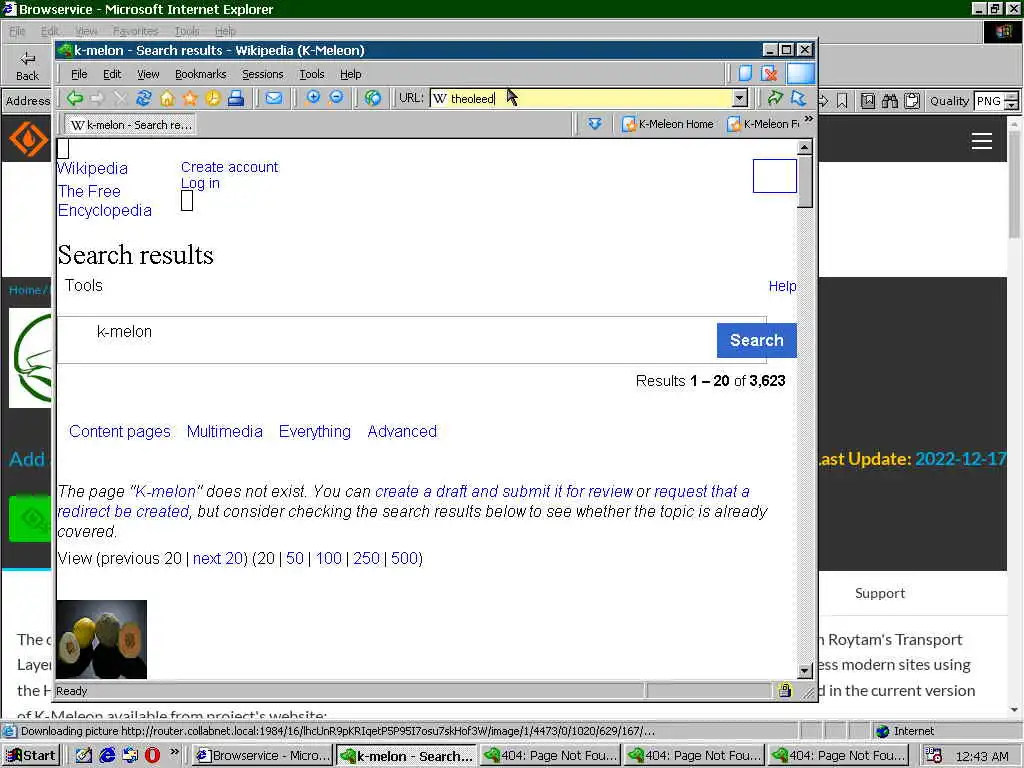
Task: Click the Zoom out magnifier icon
Action: (336, 98)
